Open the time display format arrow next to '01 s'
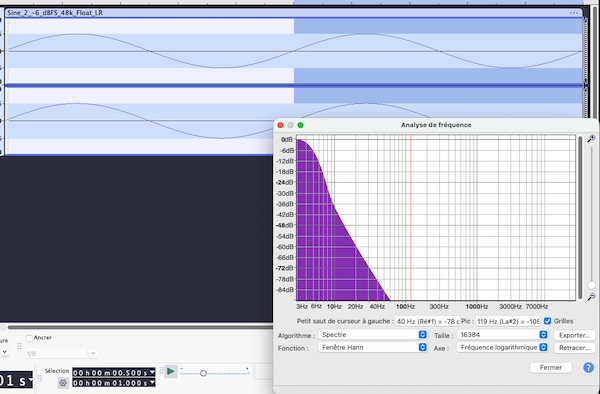Image resolution: width=600 pixels, height=394 pixels. 30,380
